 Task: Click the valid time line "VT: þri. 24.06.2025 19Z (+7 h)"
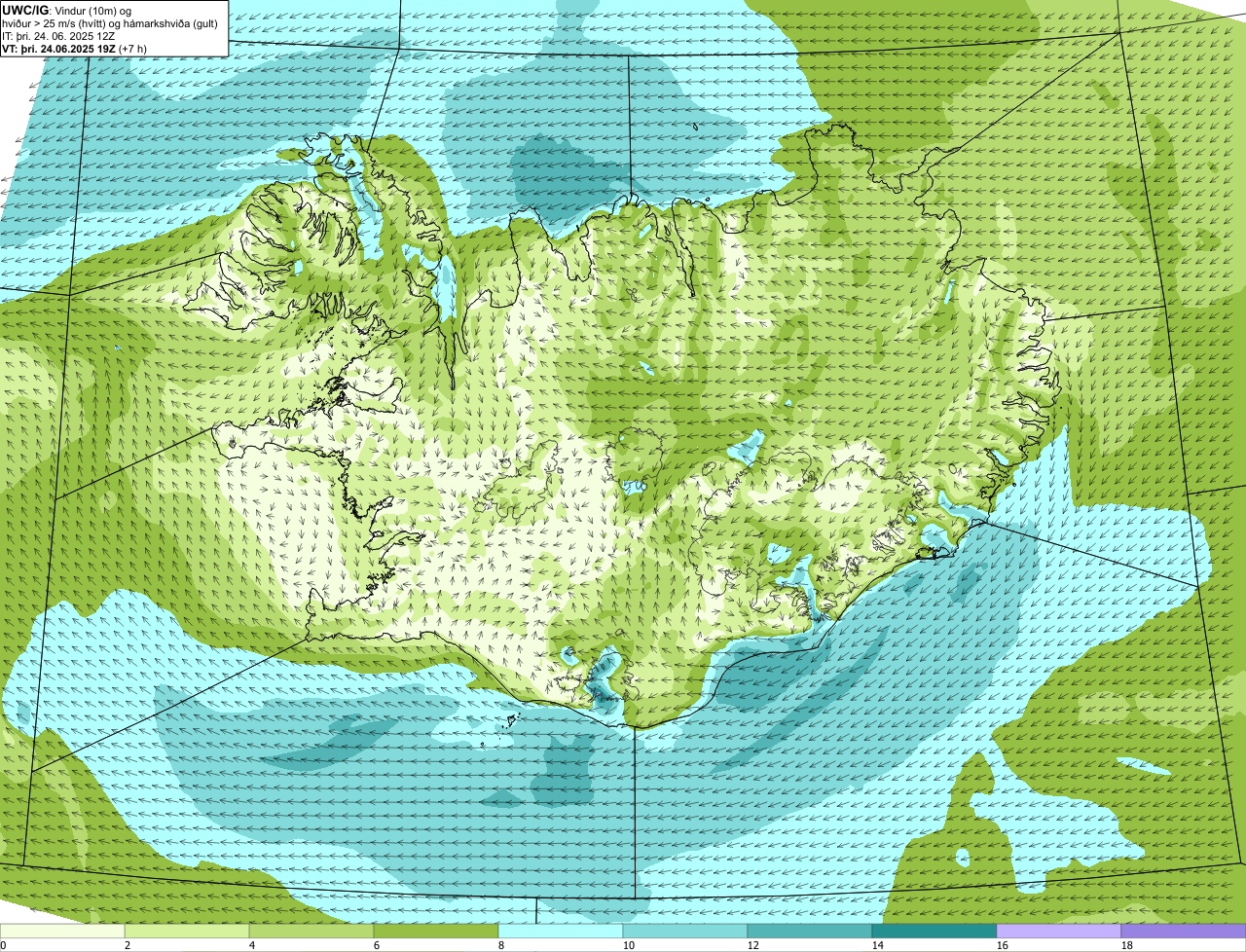[75, 48]
